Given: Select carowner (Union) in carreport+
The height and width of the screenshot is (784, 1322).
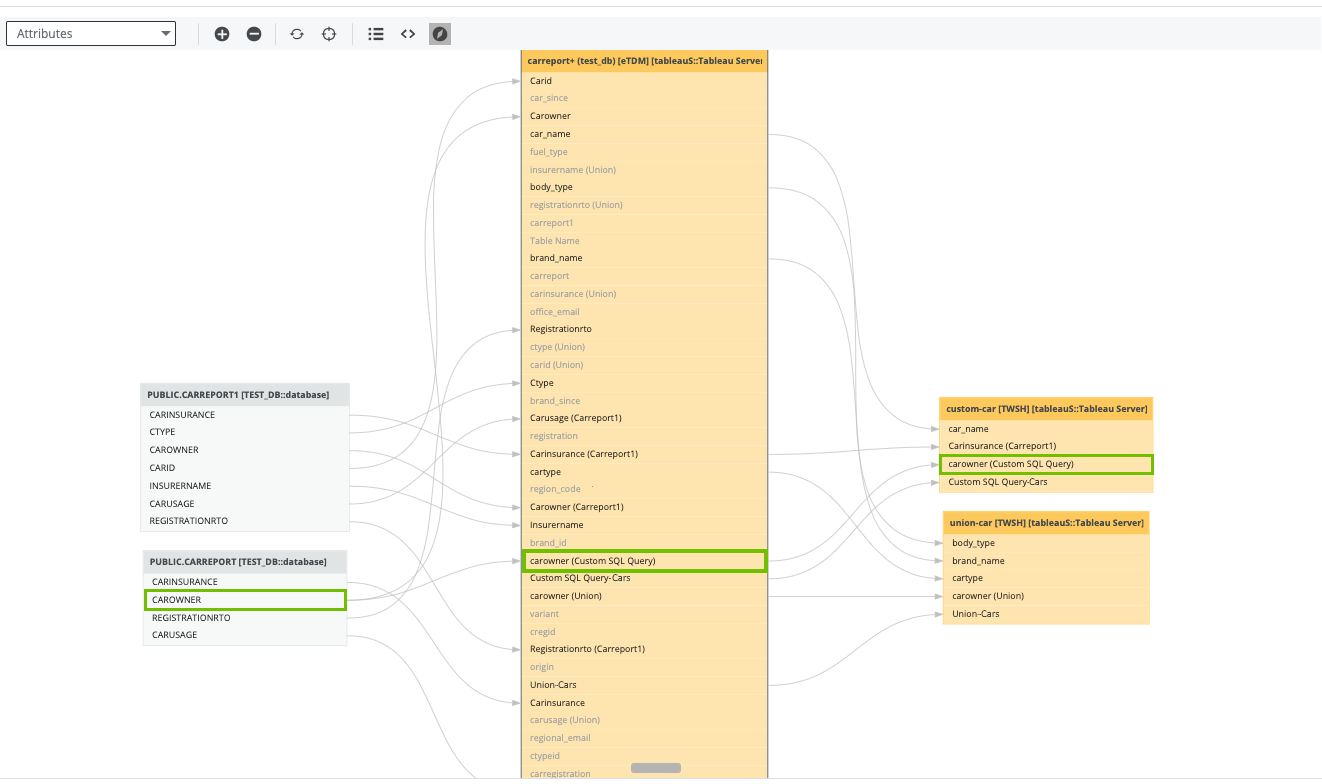Looking at the screenshot, I should click(x=644, y=596).
